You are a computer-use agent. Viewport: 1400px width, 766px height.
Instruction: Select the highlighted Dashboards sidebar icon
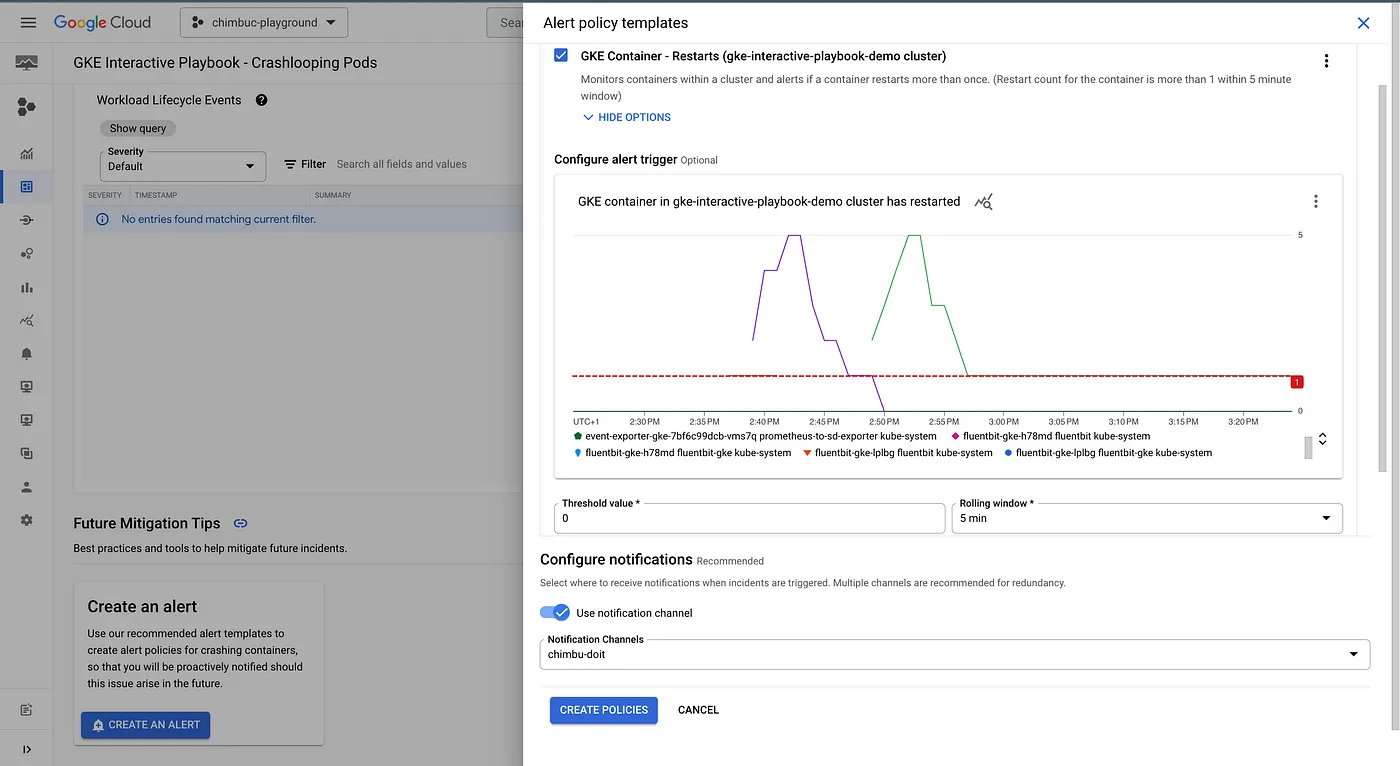click(x=27, y=187)
